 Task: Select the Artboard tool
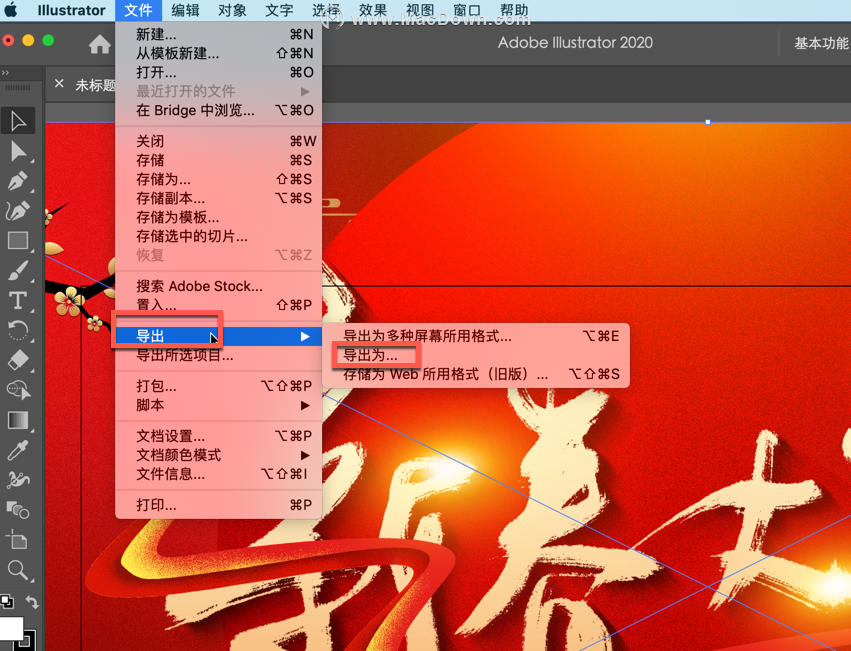coord(18,540)
